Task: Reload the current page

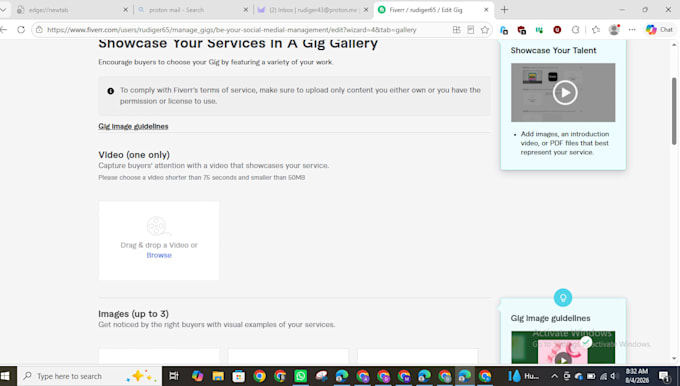Action: (x=21, y=29)
